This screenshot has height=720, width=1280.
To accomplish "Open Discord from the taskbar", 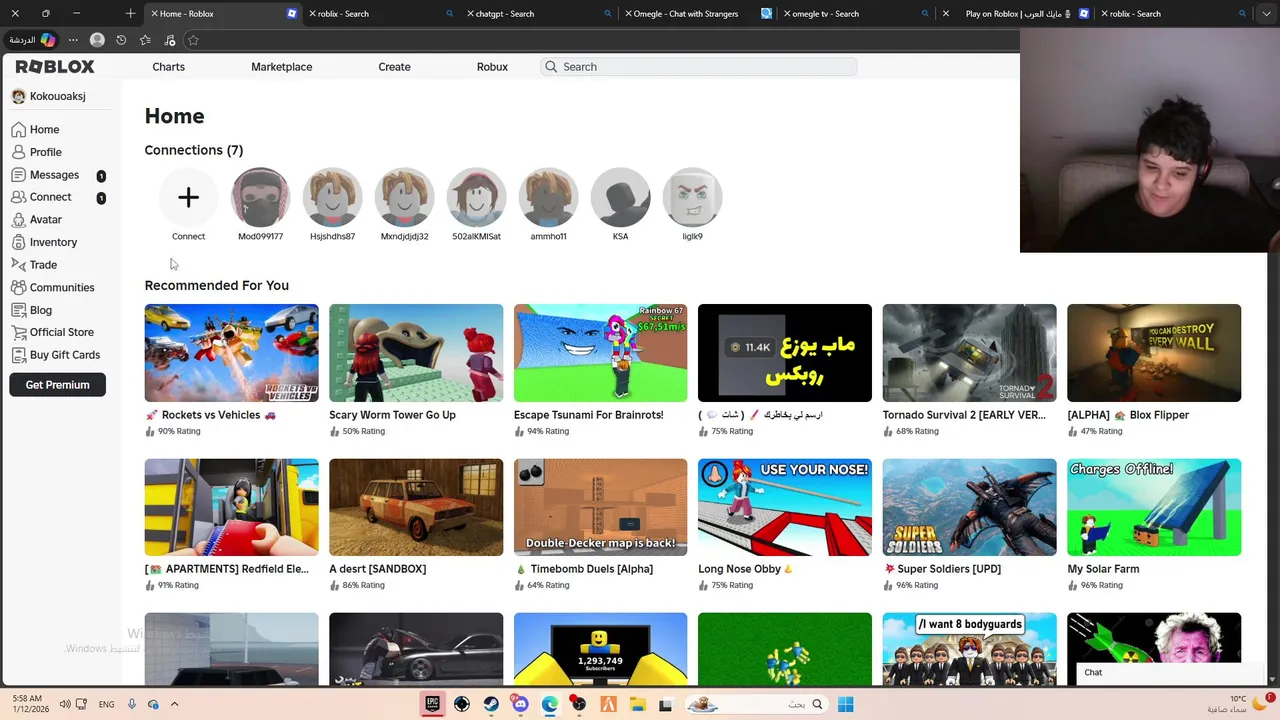I will [520, 704].
